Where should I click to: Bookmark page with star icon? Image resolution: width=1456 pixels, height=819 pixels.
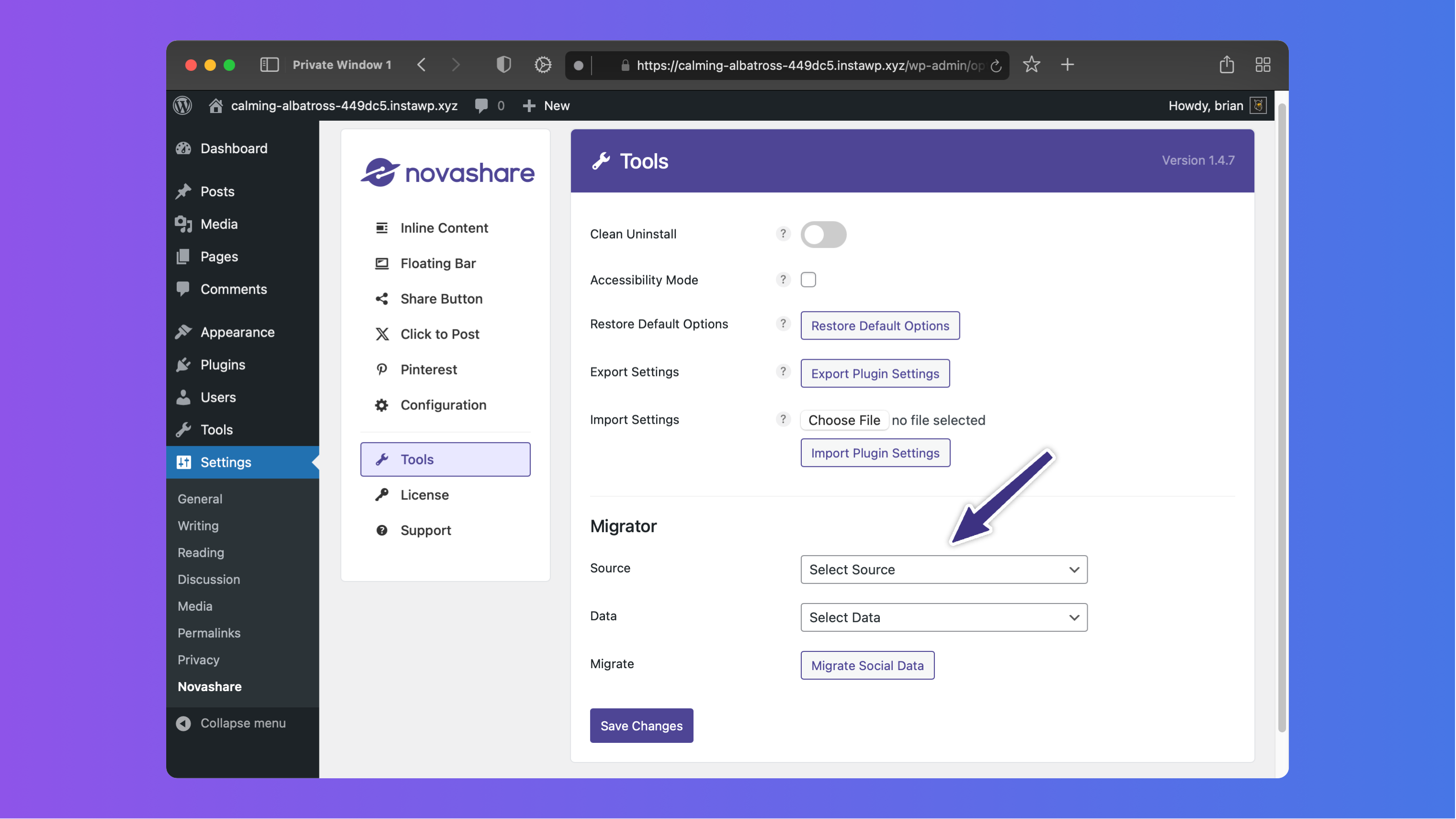pyautogui.click(x=1032, y=65)
